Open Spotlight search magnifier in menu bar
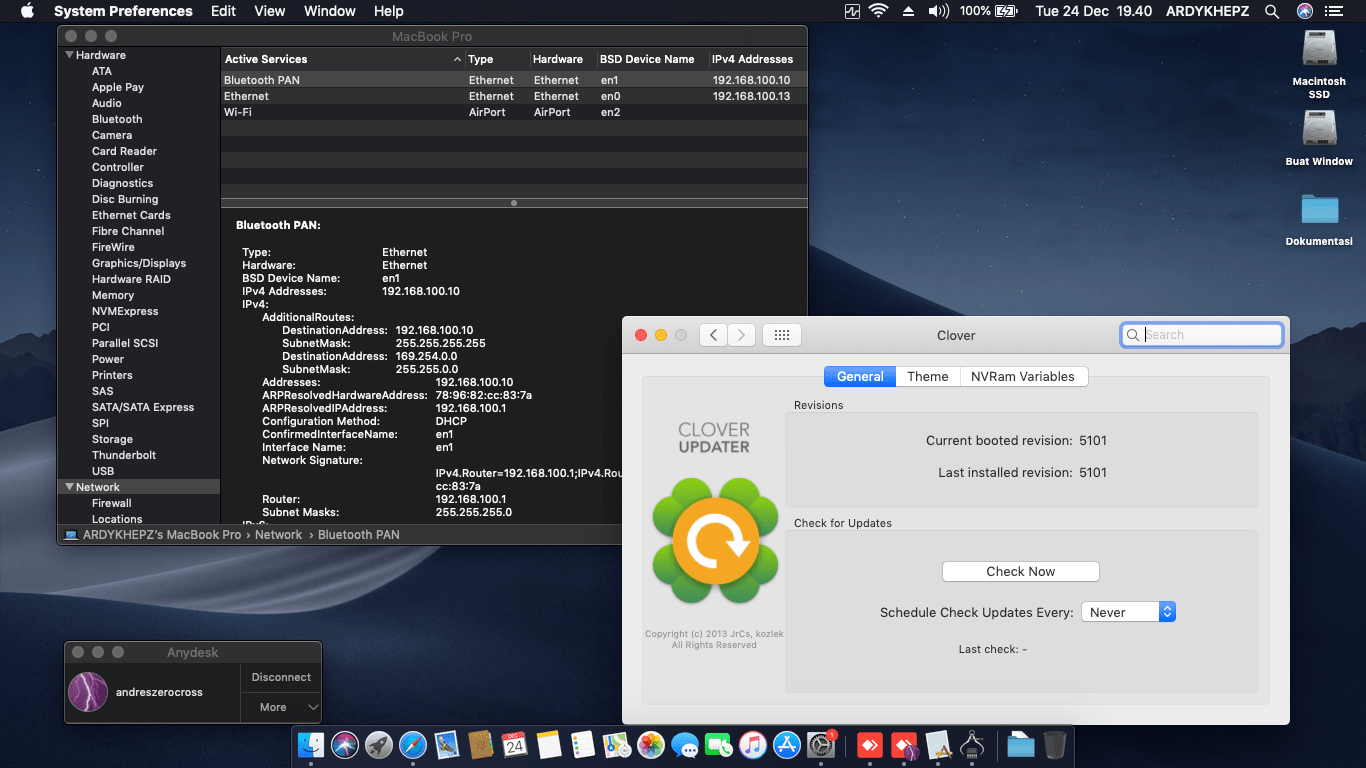1366x768 pixels. [1272, 11]
